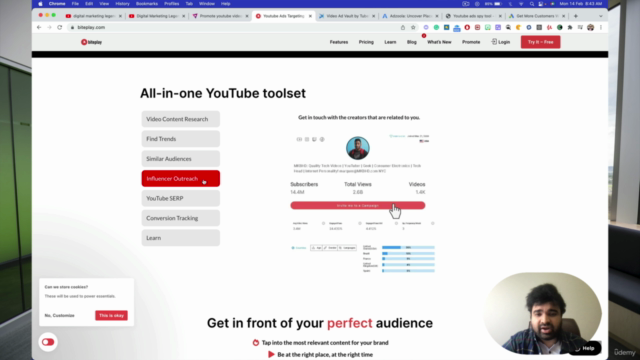
Task: Click the date and time in menu bar
Action: [581, 4]
